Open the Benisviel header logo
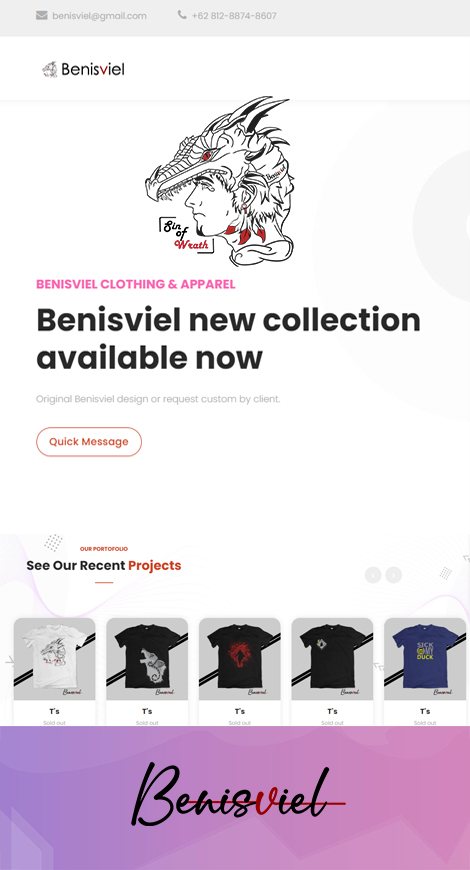Viewport: 470px width, 870px height. coord(83,69)
